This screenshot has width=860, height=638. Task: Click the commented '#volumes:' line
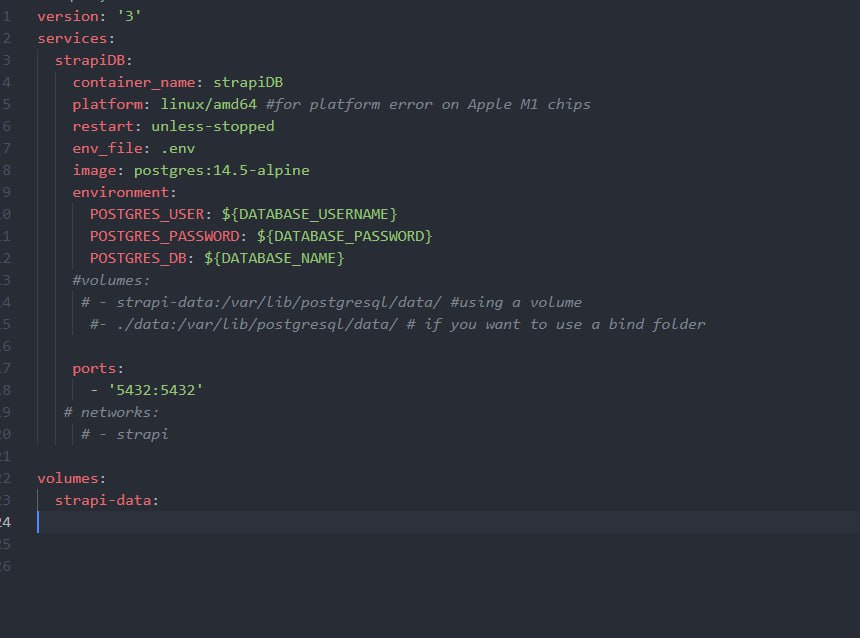click(x=111, y=280)
